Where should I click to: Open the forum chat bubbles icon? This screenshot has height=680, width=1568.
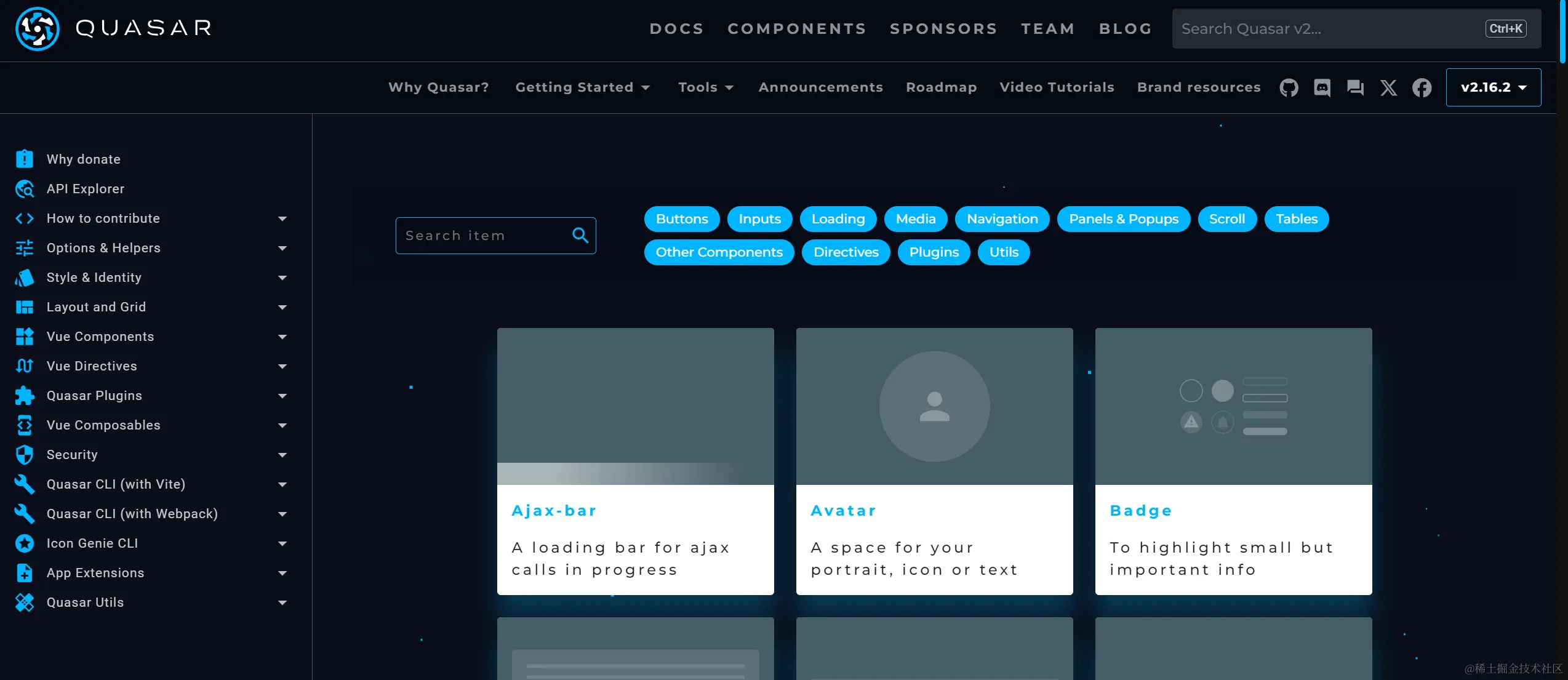[1355, 87]
